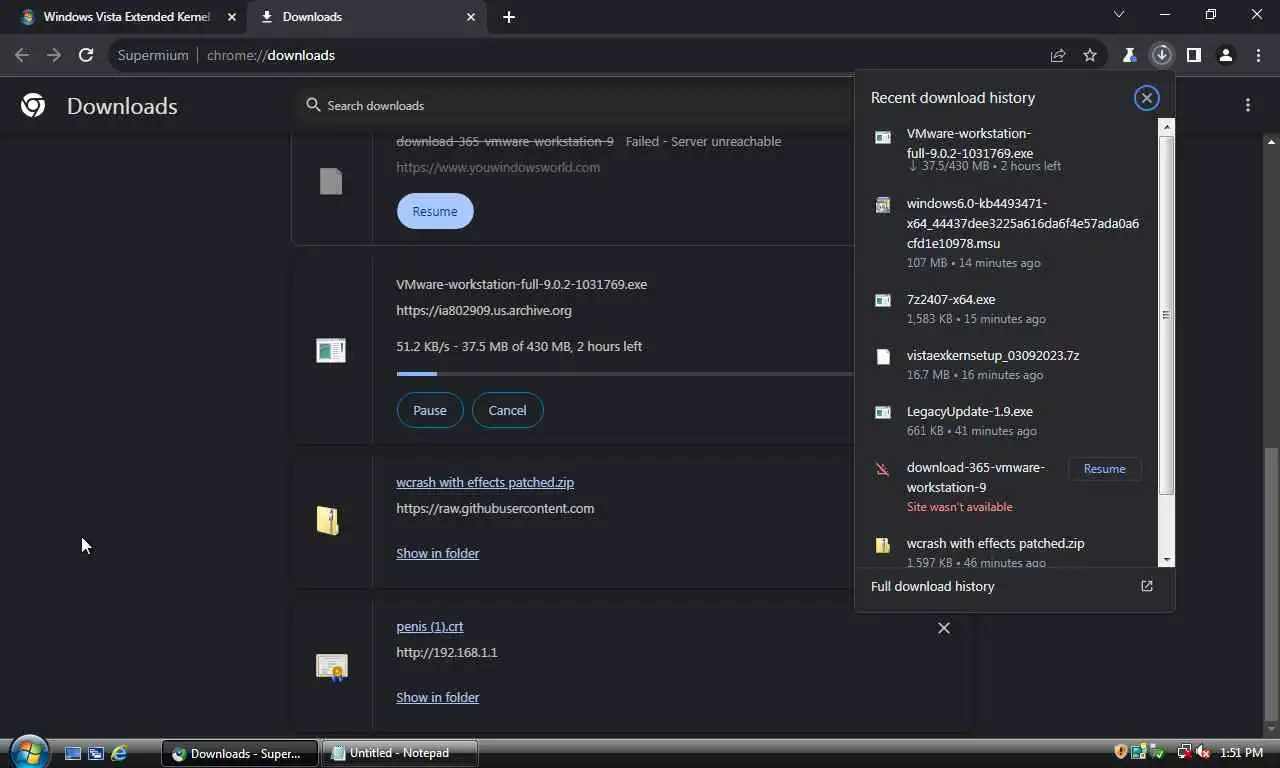The width and height of the screenshot is (1280, 768).
Task: Click the certificate file icon
Action: click(331, 667)
